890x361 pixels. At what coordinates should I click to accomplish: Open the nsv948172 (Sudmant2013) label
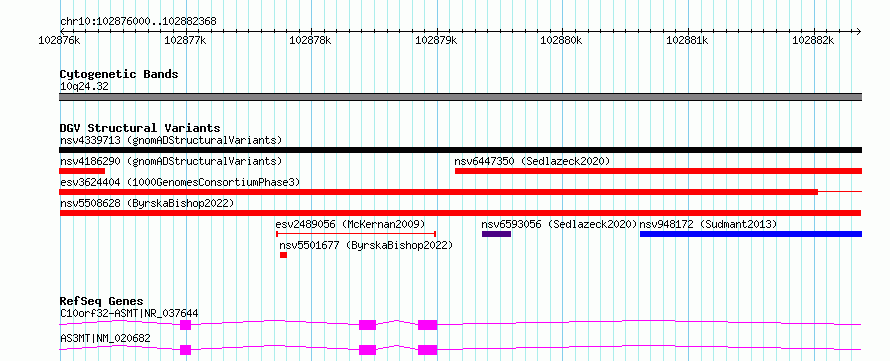pos(708,224)
